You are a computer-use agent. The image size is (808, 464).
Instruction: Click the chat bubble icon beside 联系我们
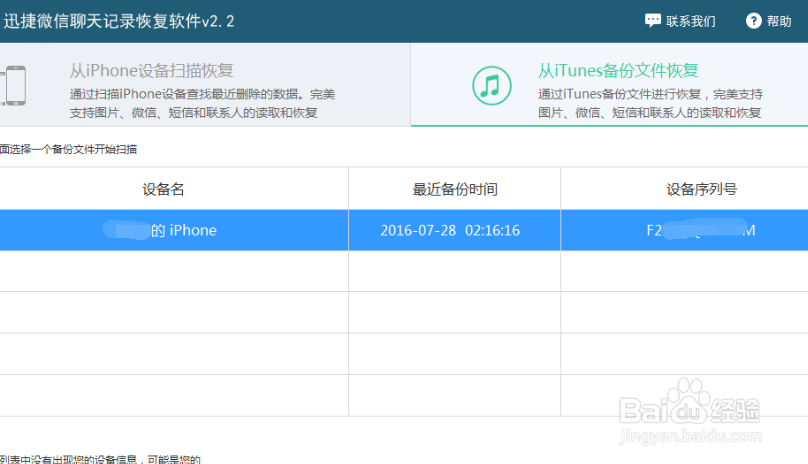pos(652,21)
